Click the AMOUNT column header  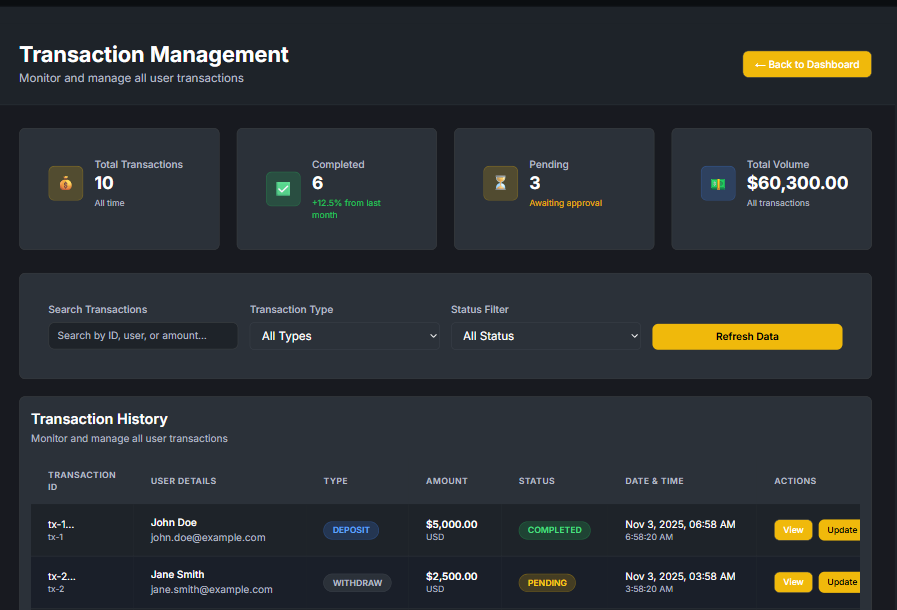tap(446, 481)
